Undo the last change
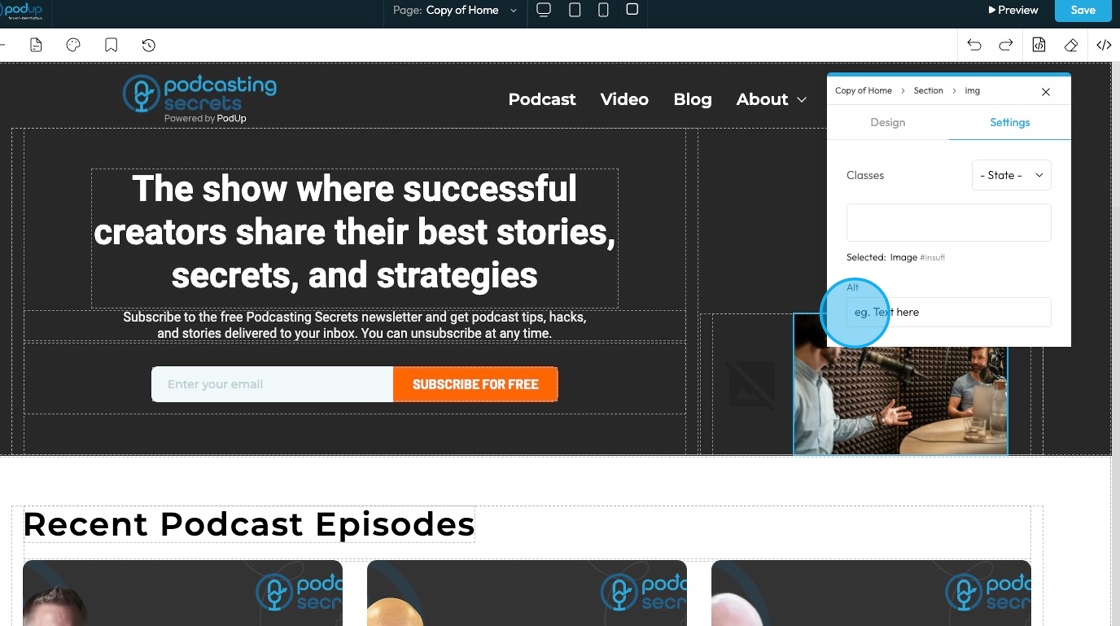This screenshot has width=1120, height=626. coord(974,45)
